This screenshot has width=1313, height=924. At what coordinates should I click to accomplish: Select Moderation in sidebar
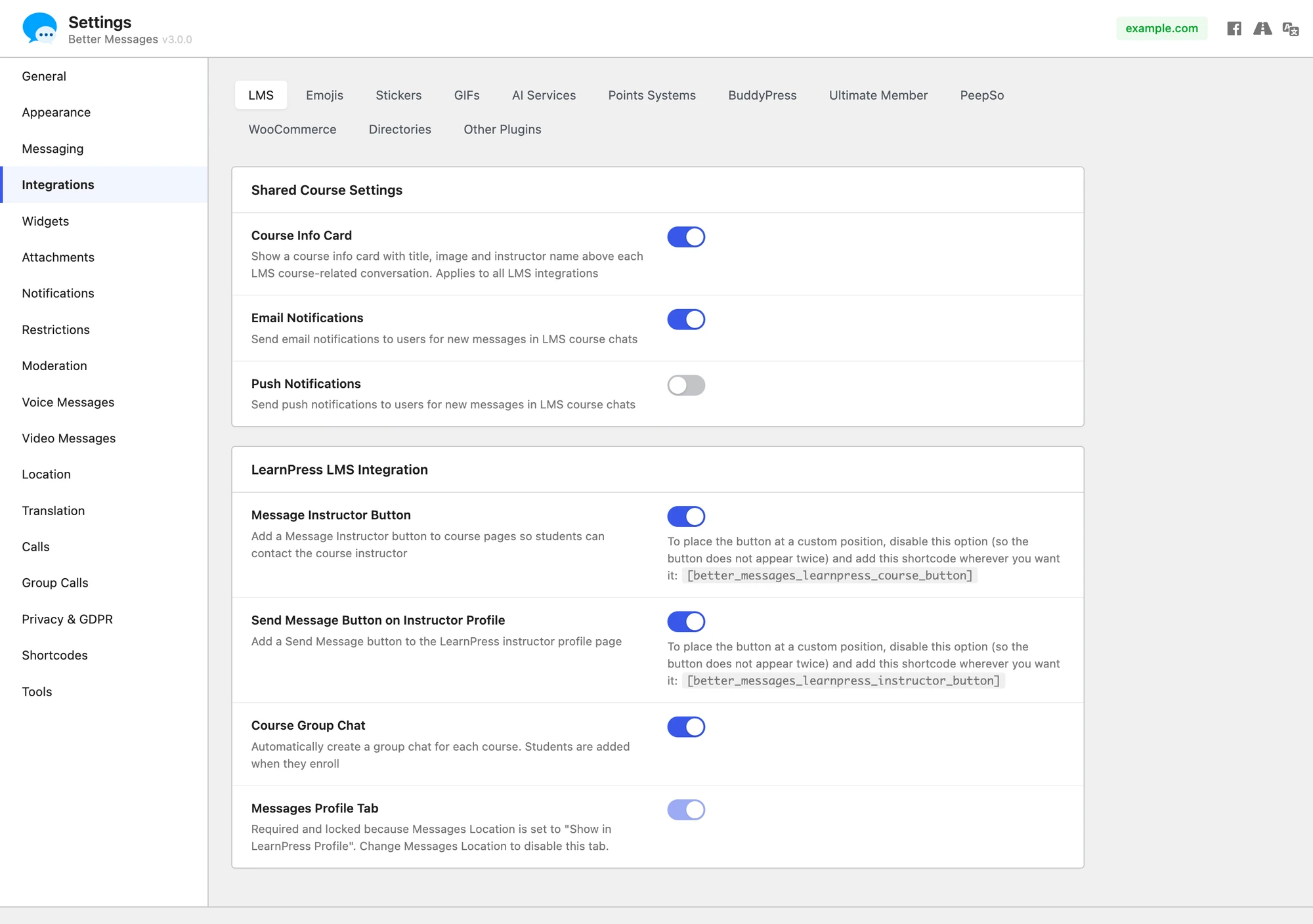104,366
